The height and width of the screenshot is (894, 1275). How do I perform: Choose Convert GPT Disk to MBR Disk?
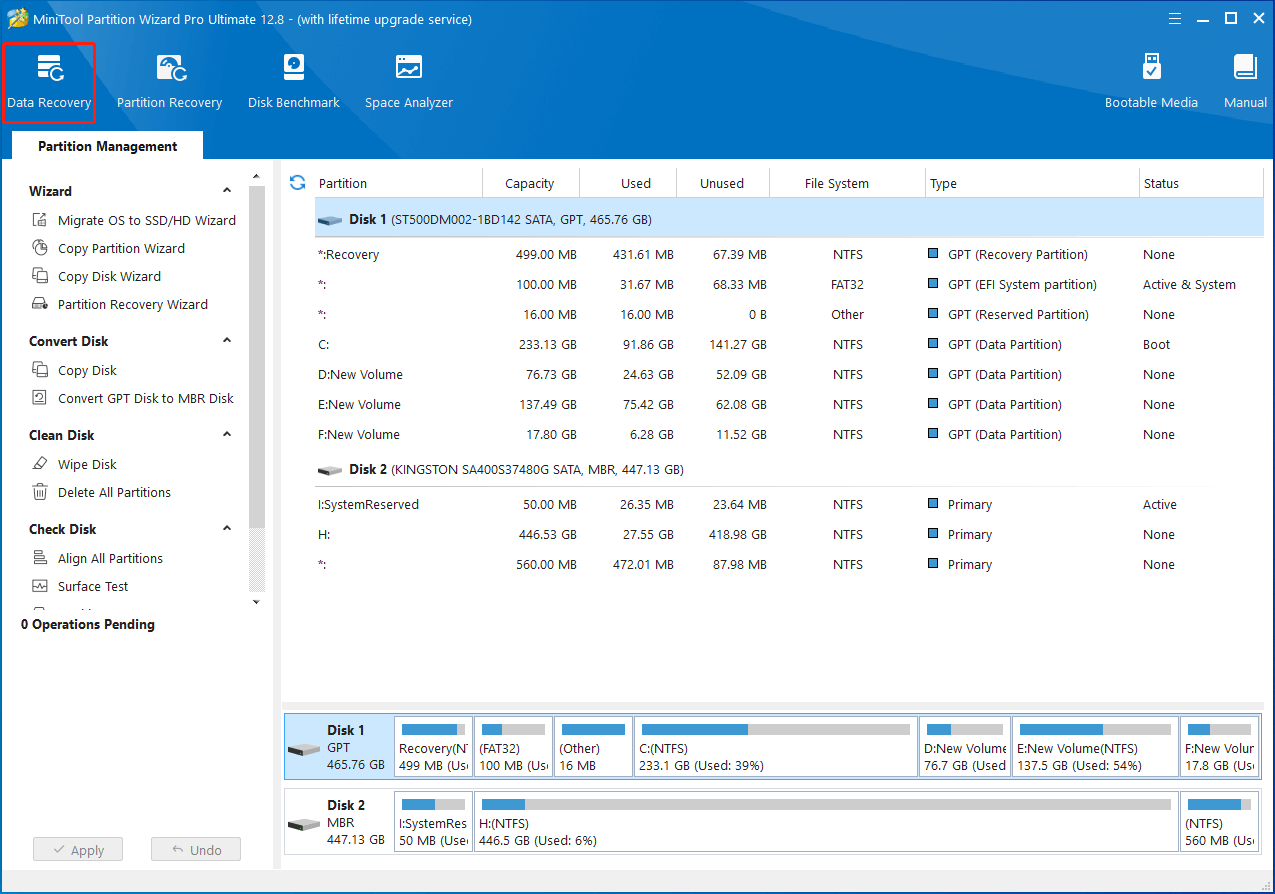[x=133, y=398]
